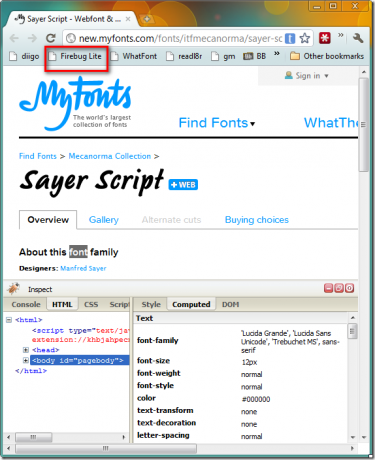
Task: Open Firebug in a popup window
Action: click(339, 288)
